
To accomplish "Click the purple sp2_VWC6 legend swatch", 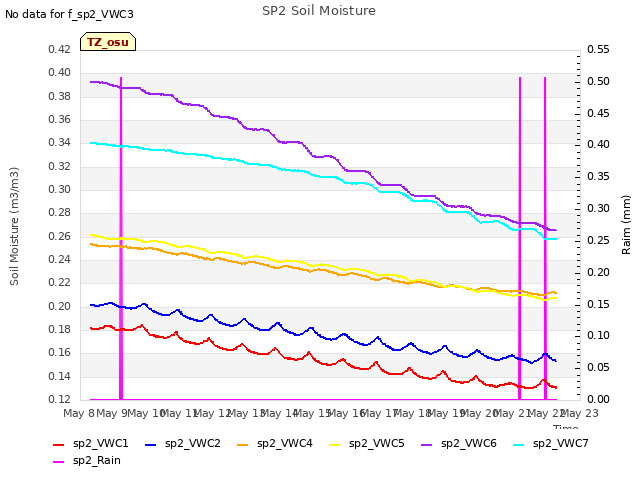I will coord(427,444).
